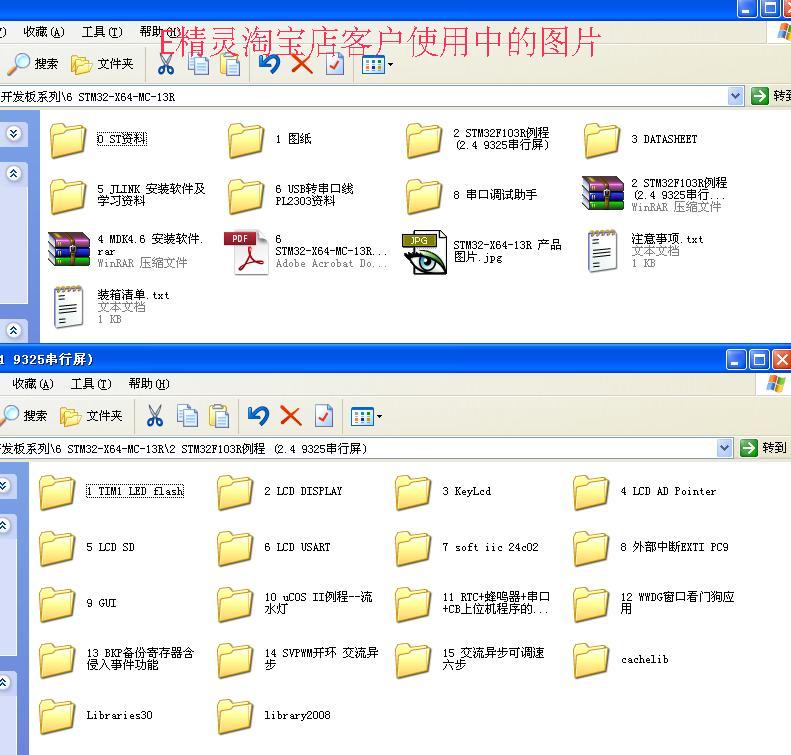Select STM32-X64-13R 产品图片.jpg file
The height and width of the screenshot is (755, 791).
pos(481,251)
